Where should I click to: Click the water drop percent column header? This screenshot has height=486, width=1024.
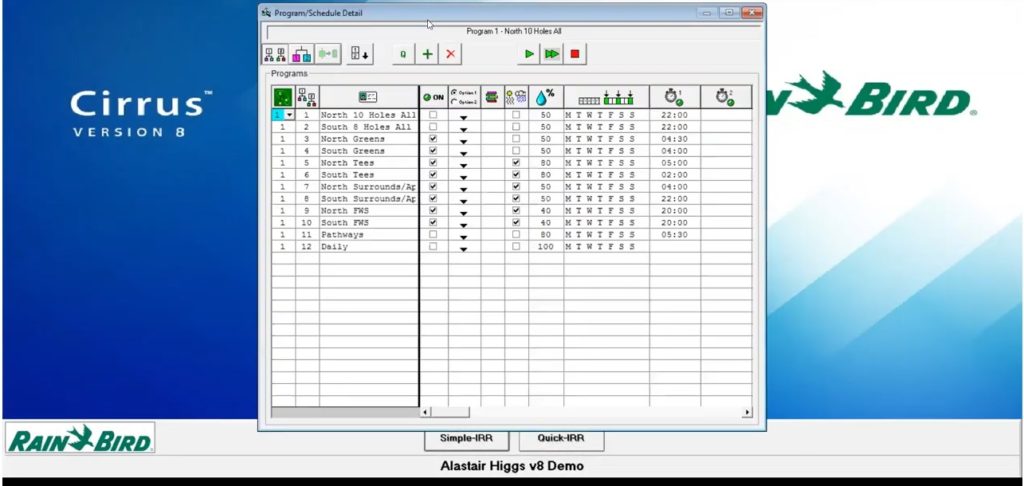[x=546, y=97]
